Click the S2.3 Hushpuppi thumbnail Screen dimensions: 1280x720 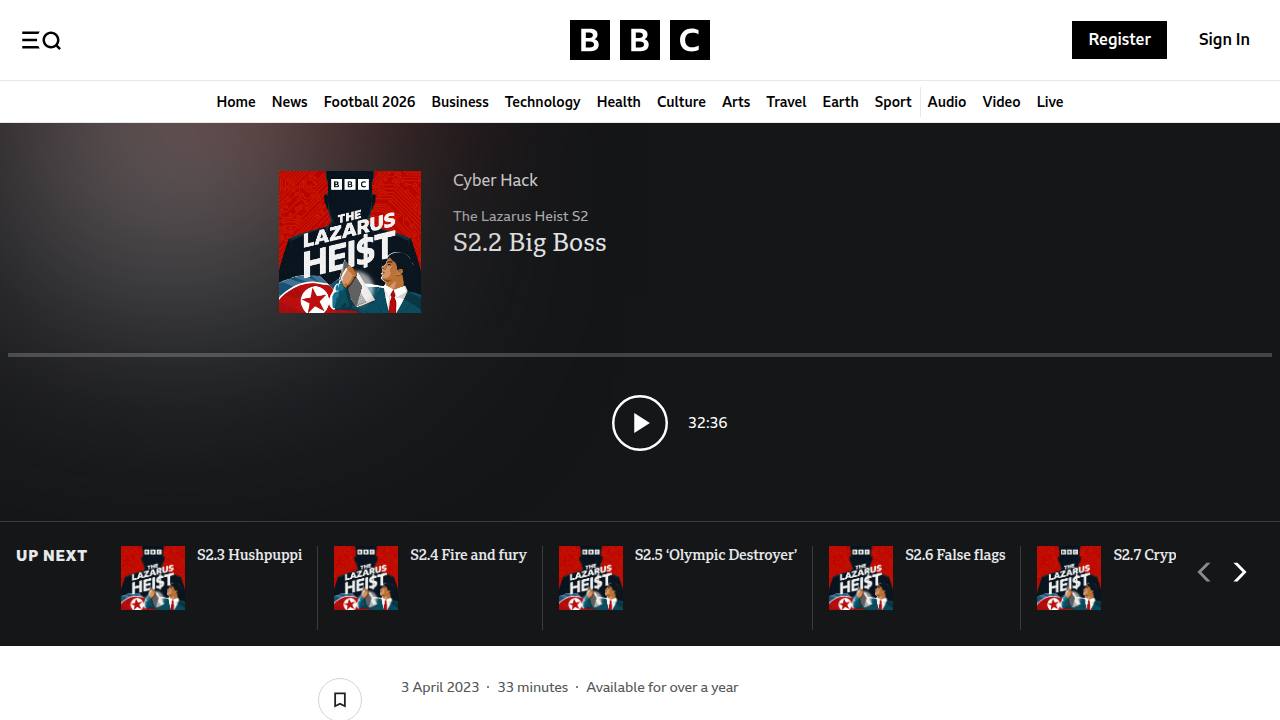(153, 578)
